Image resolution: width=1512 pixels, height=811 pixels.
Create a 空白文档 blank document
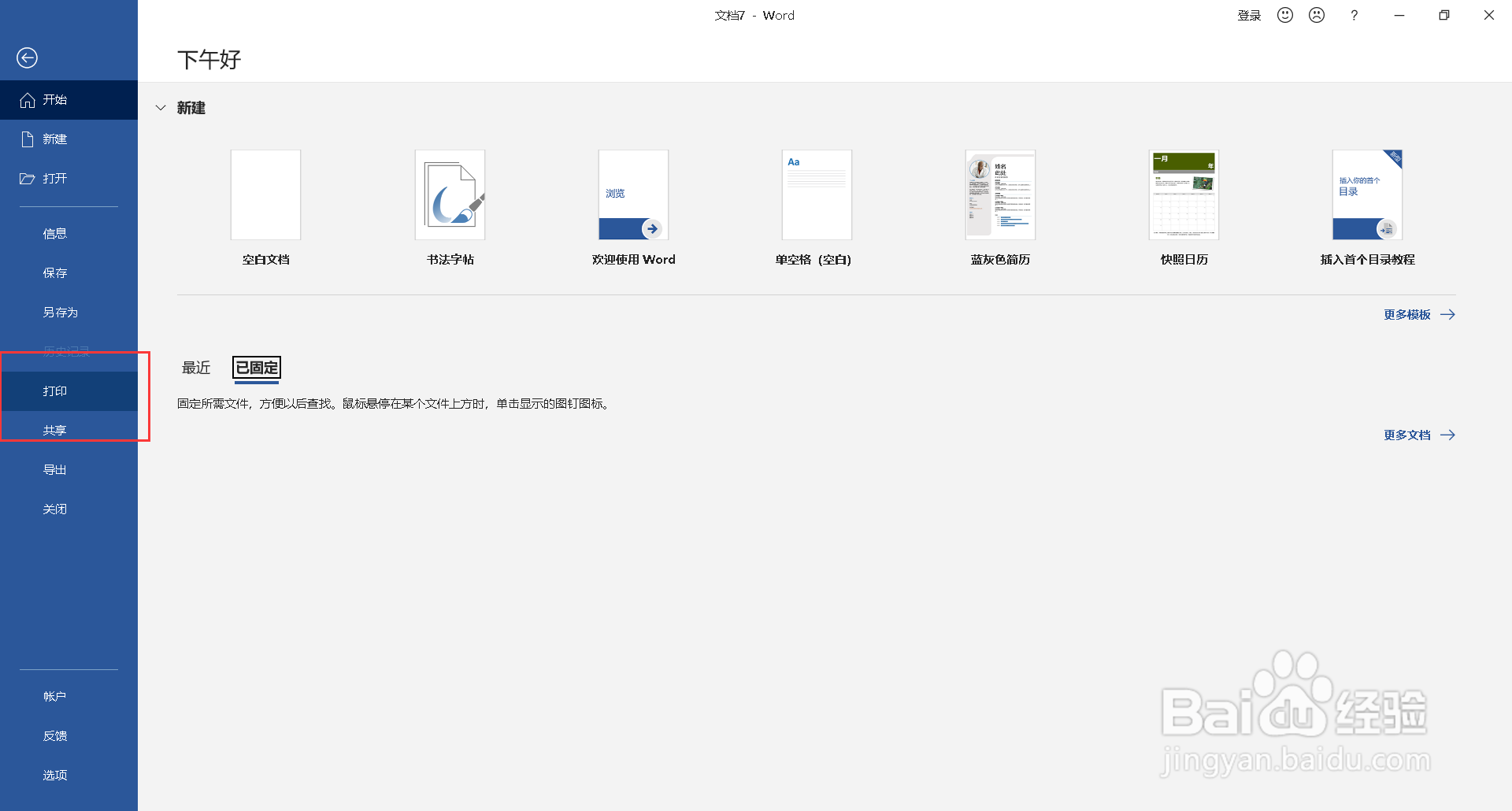point(265,208)
